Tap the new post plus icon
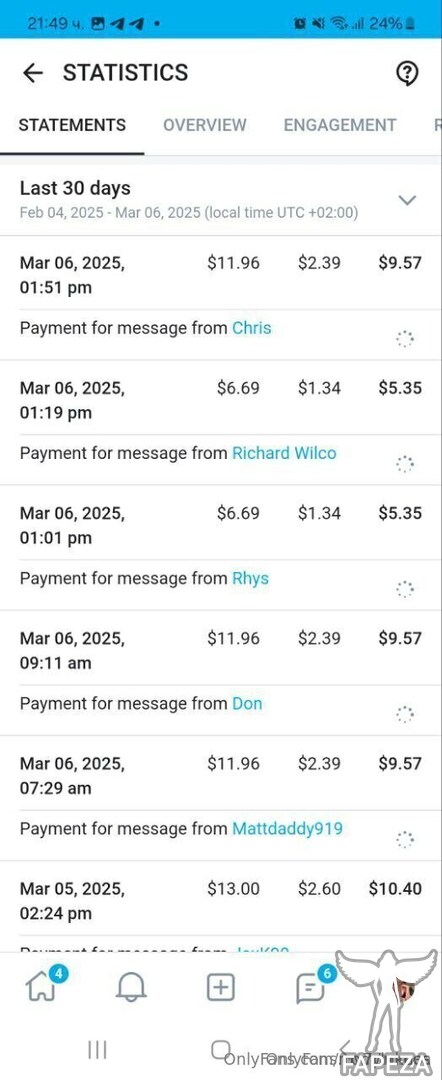 click(221, 988)
